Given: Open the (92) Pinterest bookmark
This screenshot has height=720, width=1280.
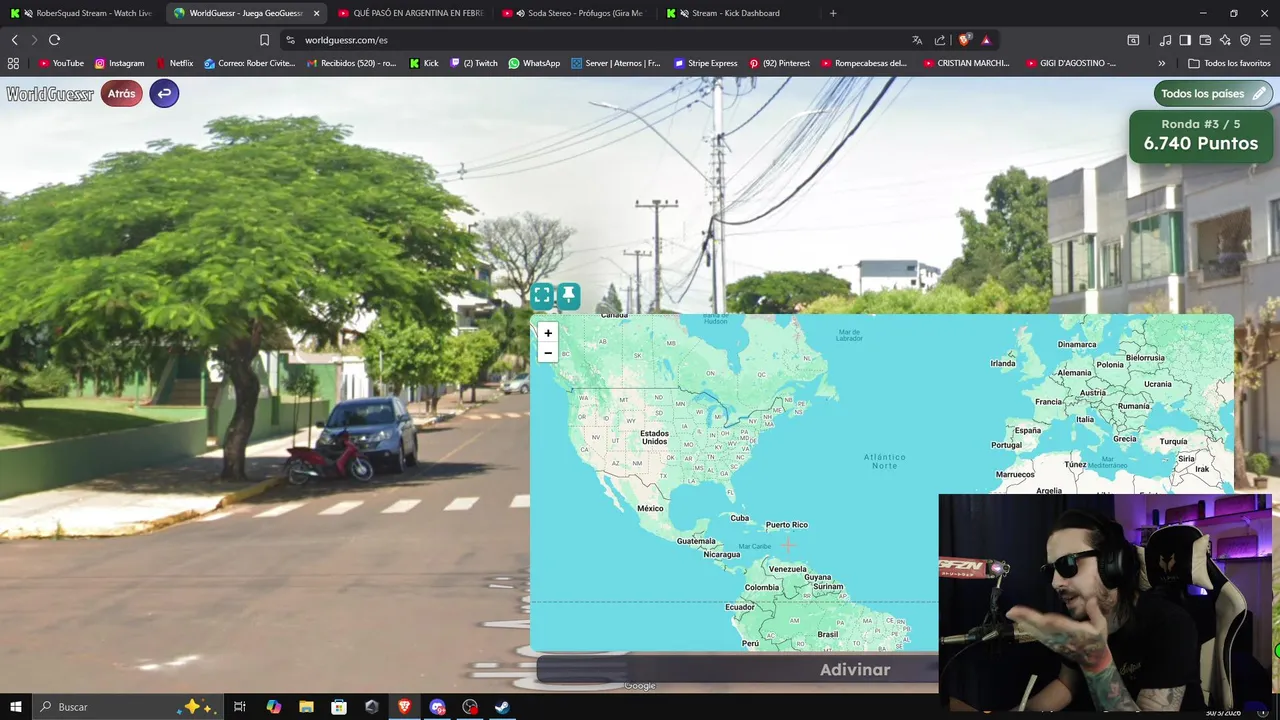Looking at the screenshot, I should [779, 63].
